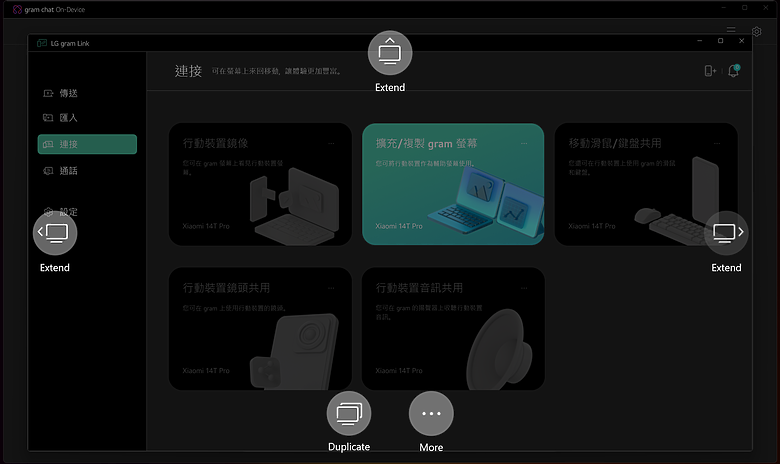Open options menu on 行動裝置鏡像 card
Image resolution: width=780 pixels, height=464 pixels.
point(331,144)
